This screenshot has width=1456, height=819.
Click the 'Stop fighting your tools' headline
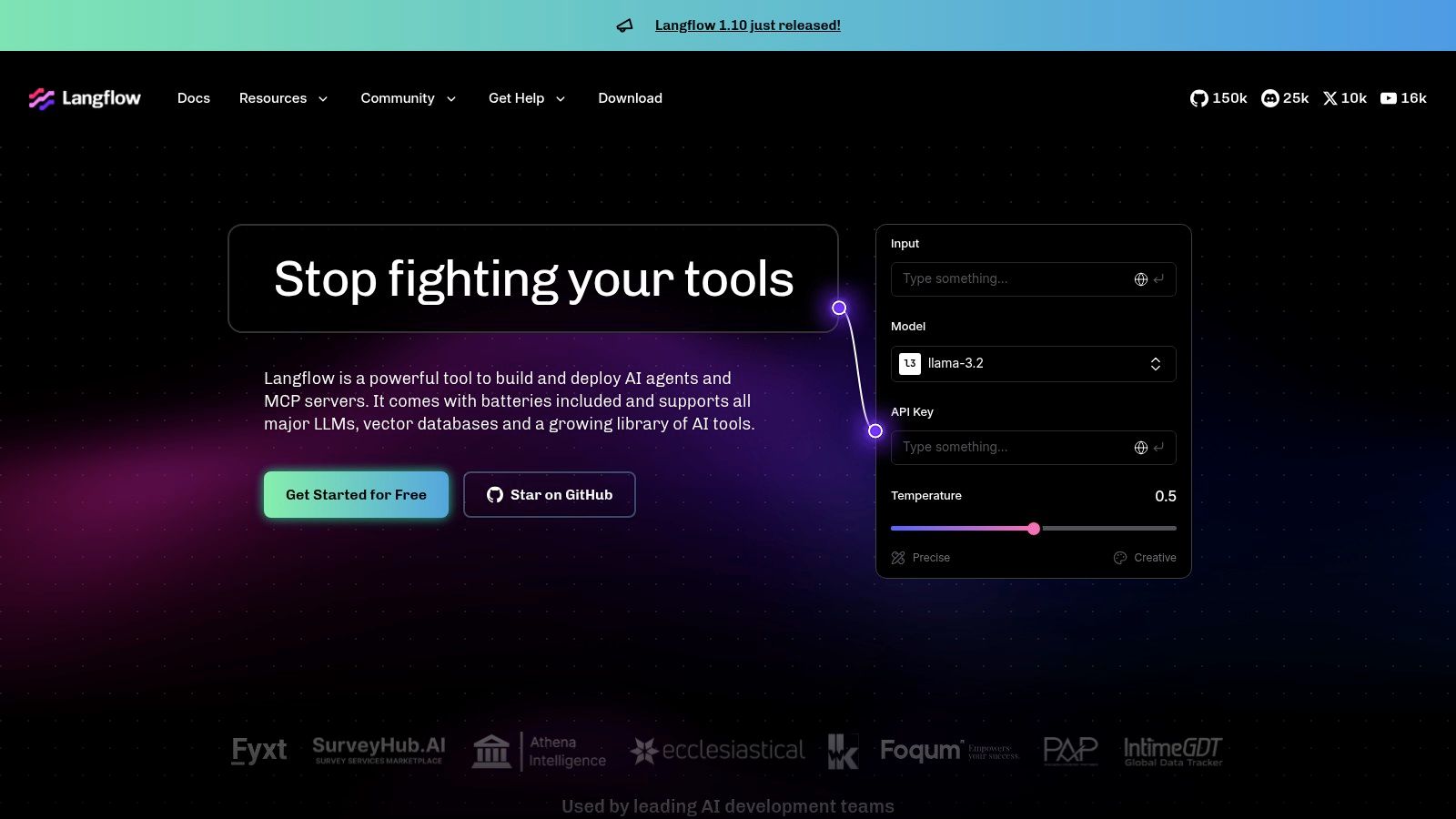[534, 278]
